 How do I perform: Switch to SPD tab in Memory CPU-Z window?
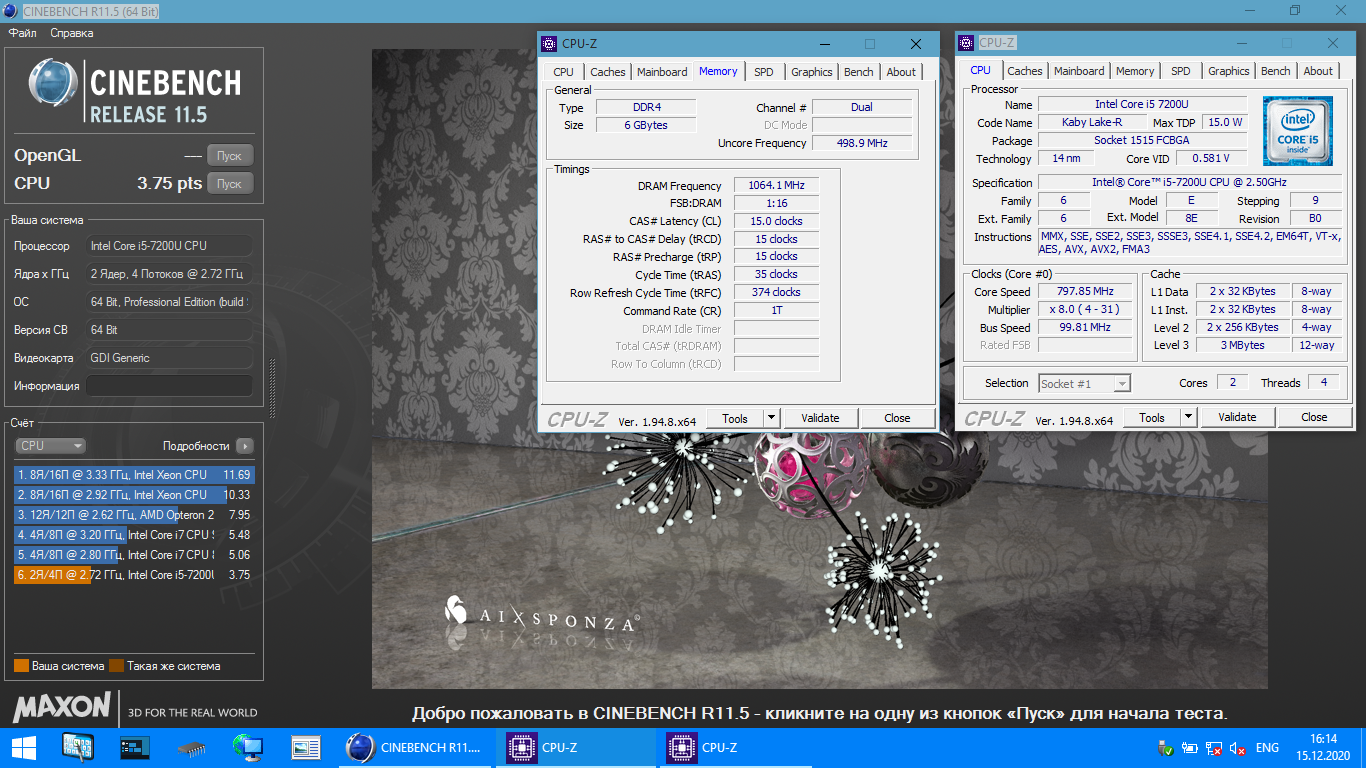(764, 72)
